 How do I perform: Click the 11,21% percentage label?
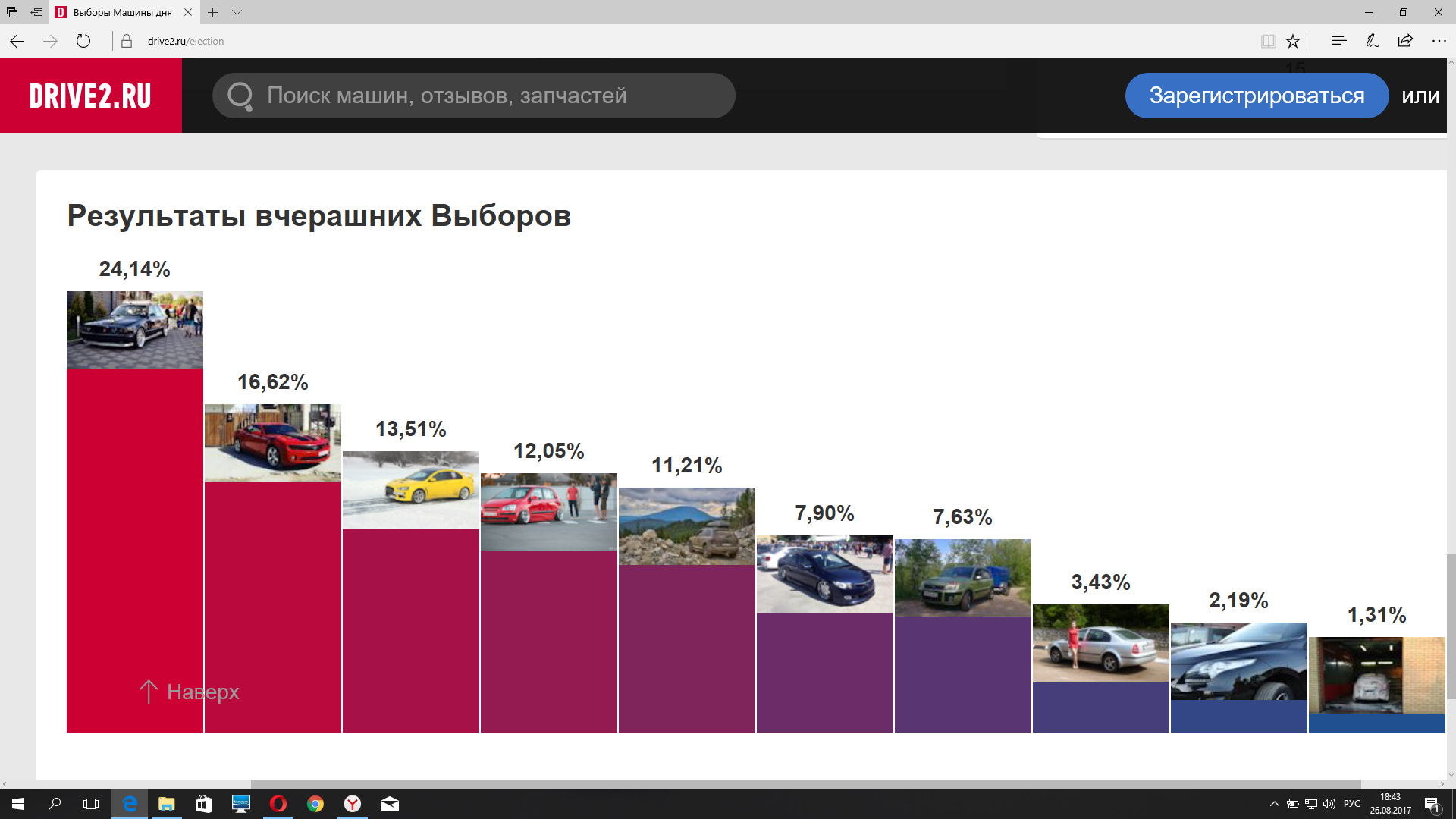tap(687, 466)
